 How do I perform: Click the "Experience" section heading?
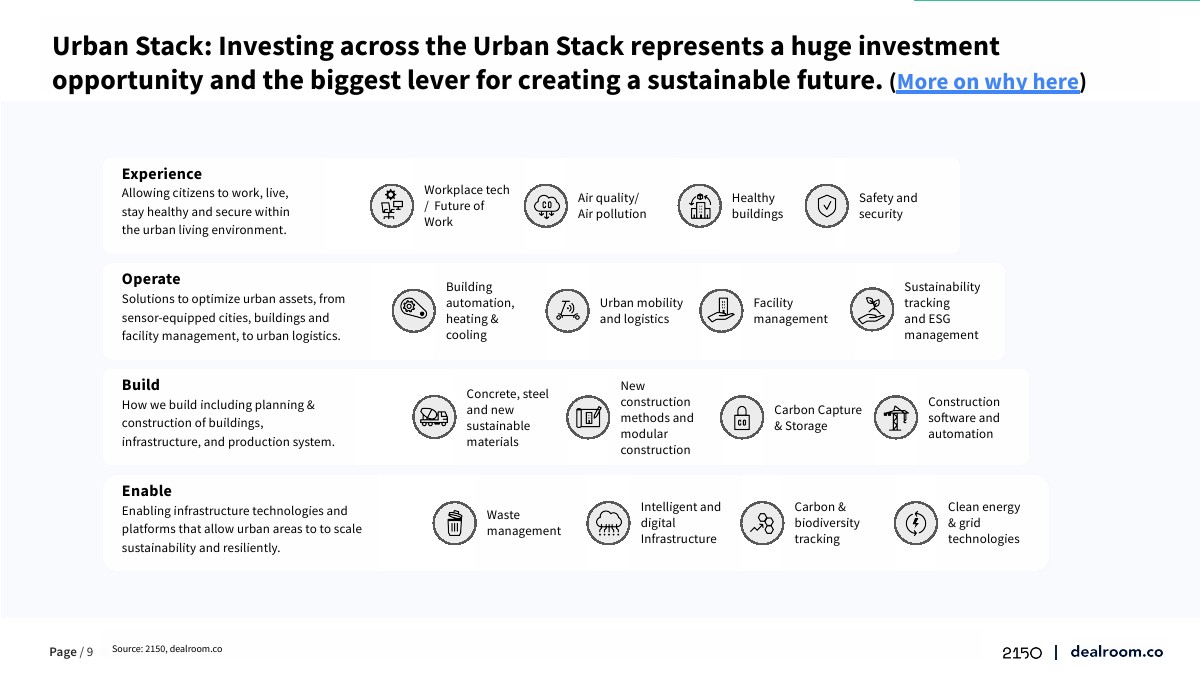point(162,174)
